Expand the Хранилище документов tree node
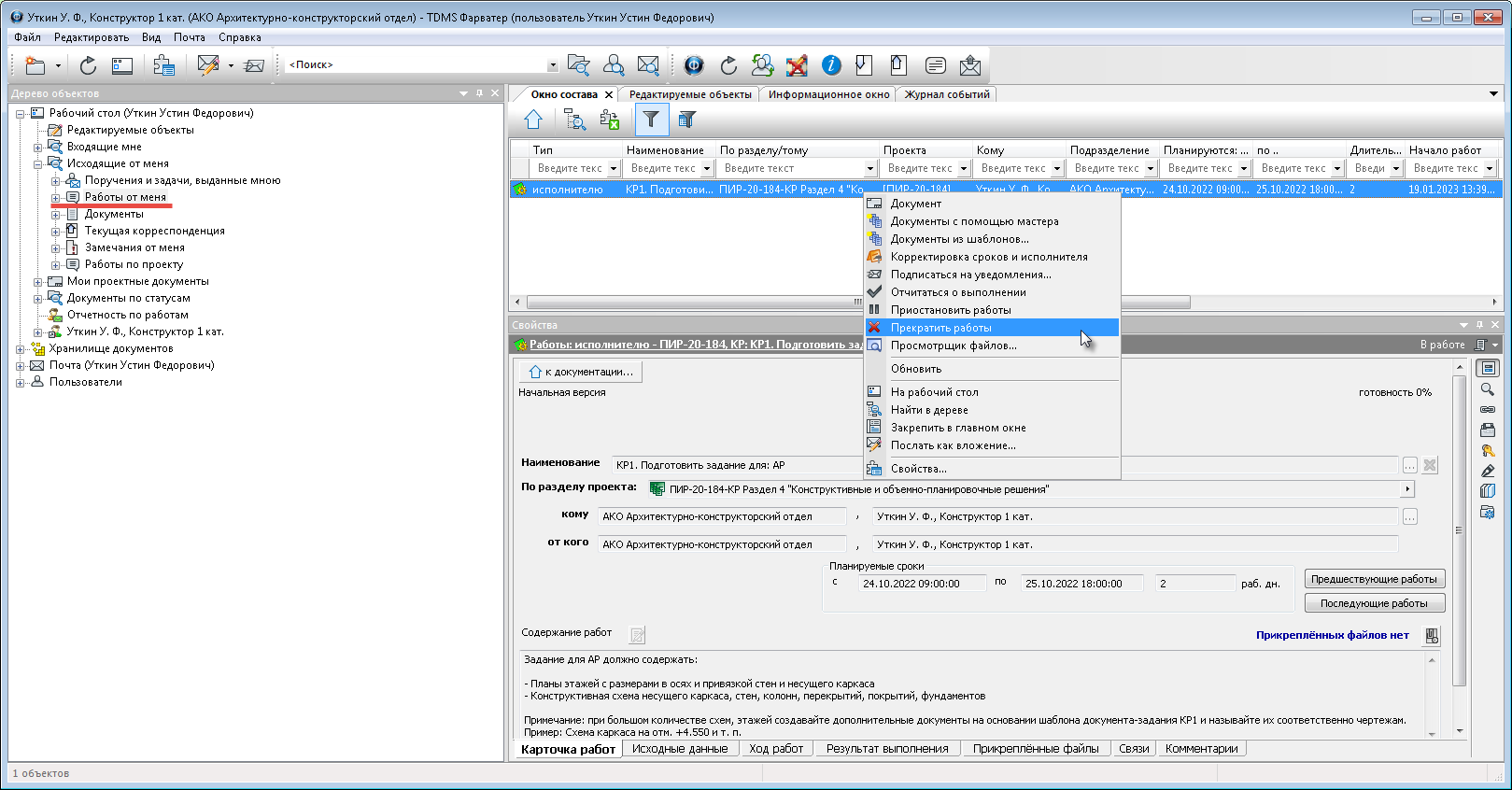Viewport: 1512px width, 790px height. pos(21,349)
